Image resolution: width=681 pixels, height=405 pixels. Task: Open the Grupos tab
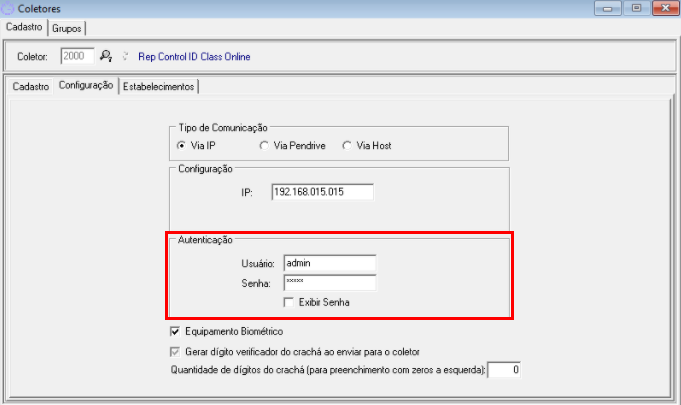coord(67,28)
